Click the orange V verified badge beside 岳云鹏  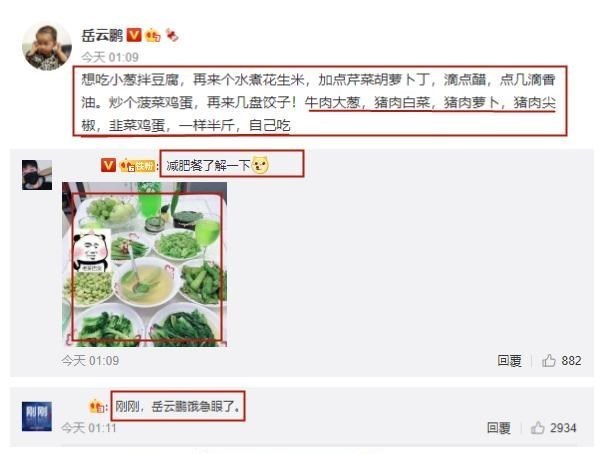click(134, 35)
